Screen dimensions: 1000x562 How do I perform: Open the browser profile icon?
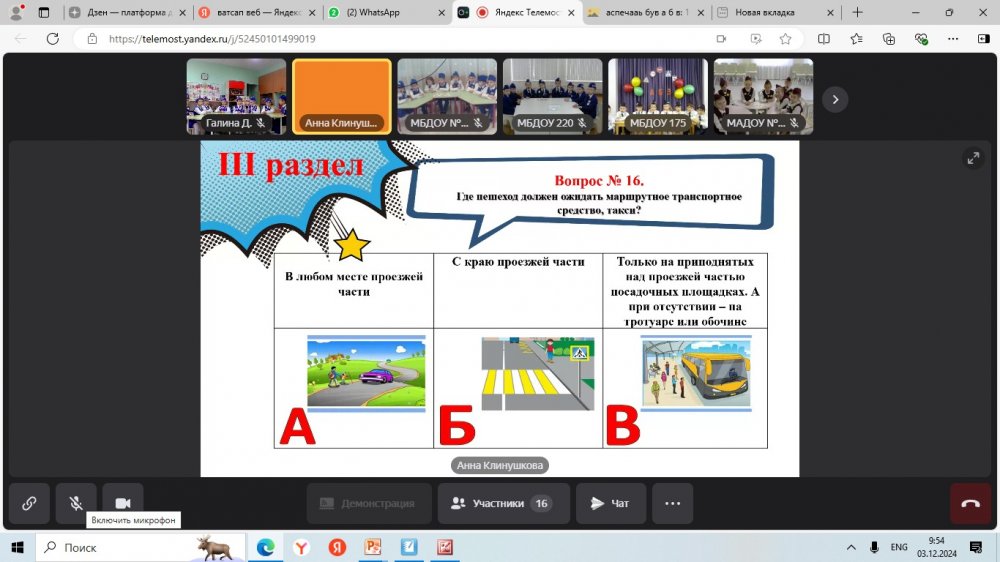[x=17, y=12]
